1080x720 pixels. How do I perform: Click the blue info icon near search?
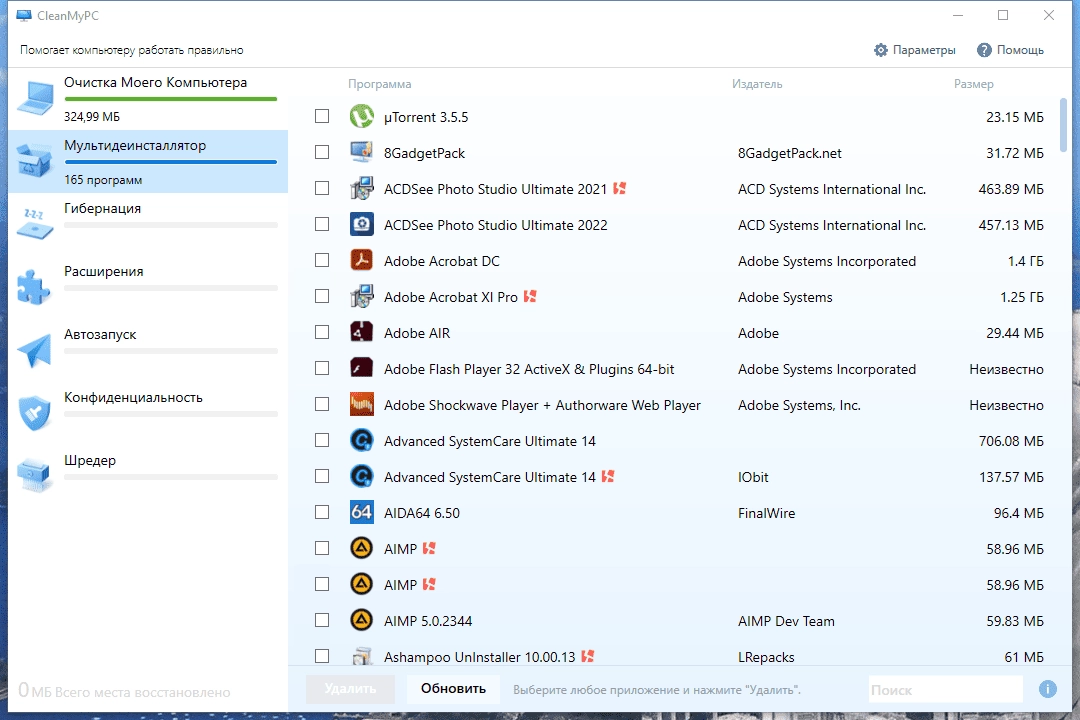pos(1048,689)
